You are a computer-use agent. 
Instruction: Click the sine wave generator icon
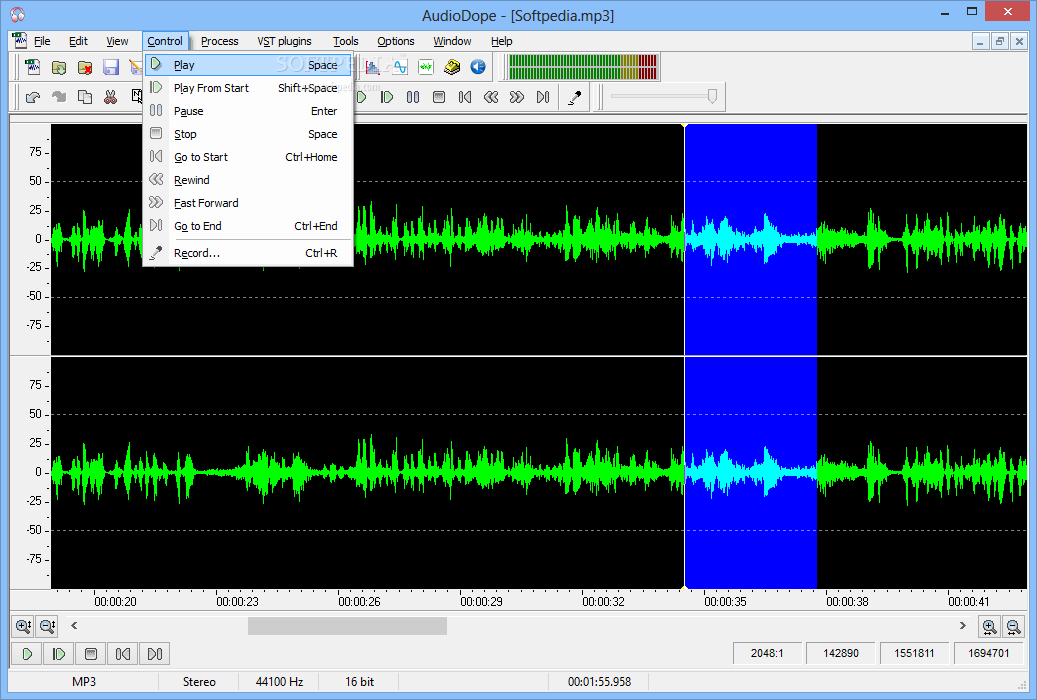tap(400, 67)
